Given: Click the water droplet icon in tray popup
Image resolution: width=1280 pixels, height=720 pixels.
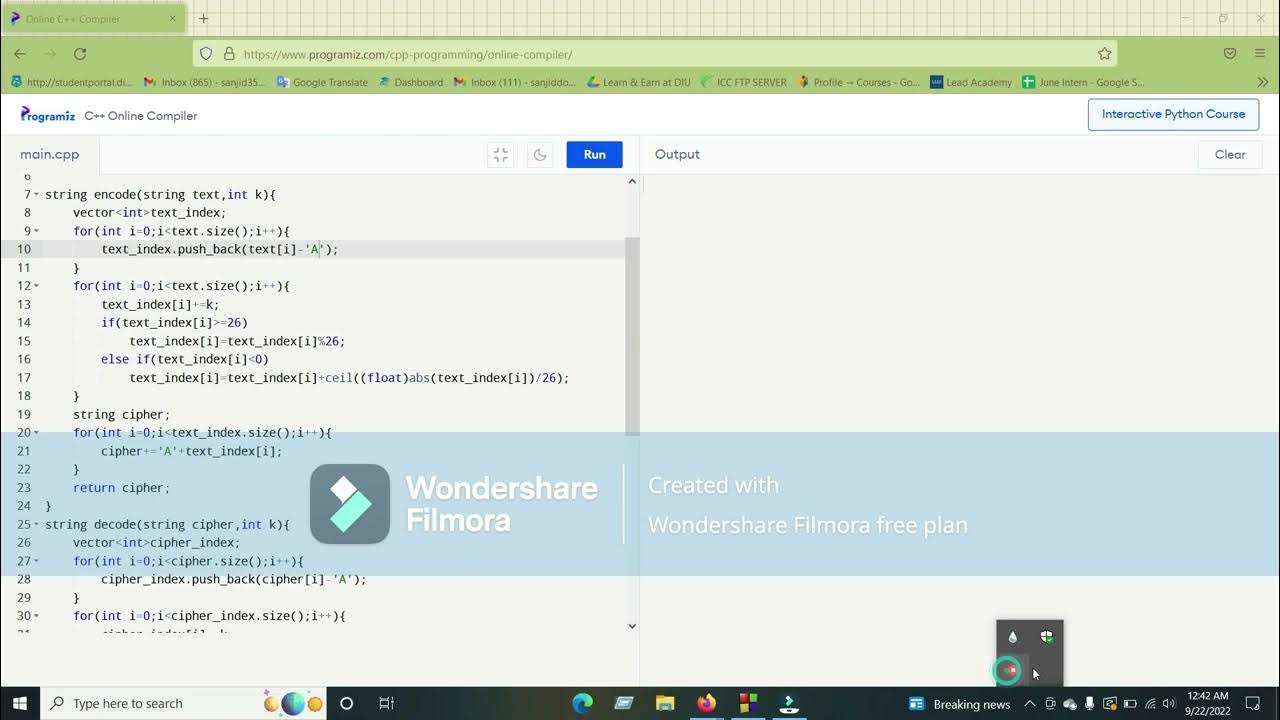Looking at the screenshot, I should coord(1013,637).
